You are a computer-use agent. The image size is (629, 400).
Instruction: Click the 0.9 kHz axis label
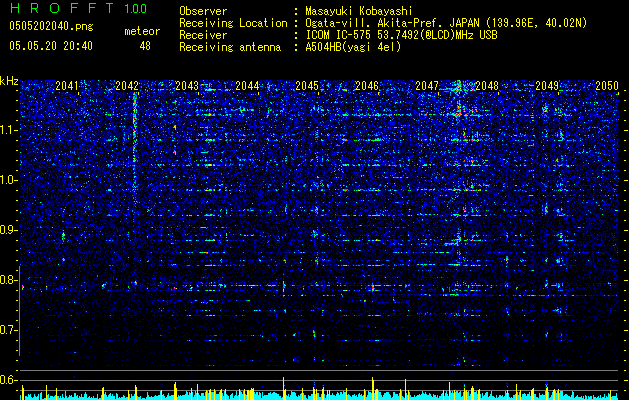9,230
